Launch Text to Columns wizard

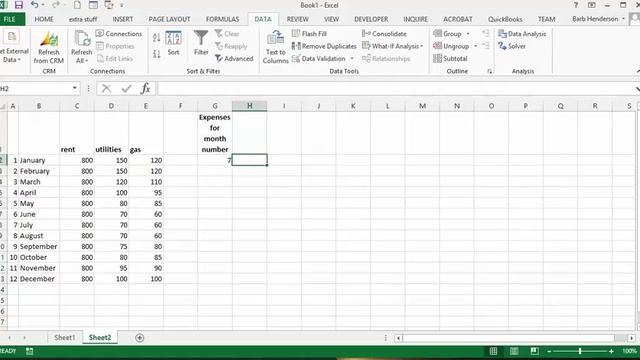tap(276, 47)
